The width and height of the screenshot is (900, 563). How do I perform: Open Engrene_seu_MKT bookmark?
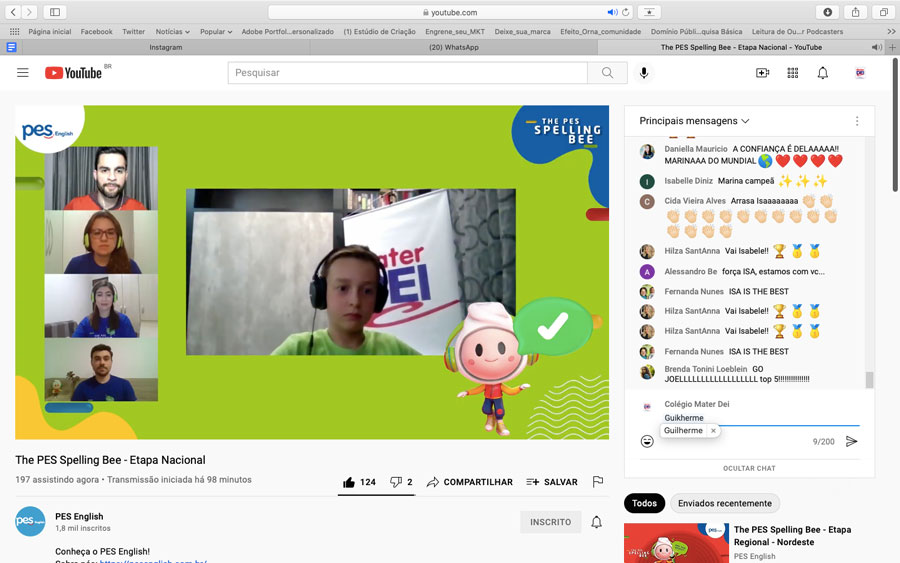pyautogui.click(x=455, y=32)
